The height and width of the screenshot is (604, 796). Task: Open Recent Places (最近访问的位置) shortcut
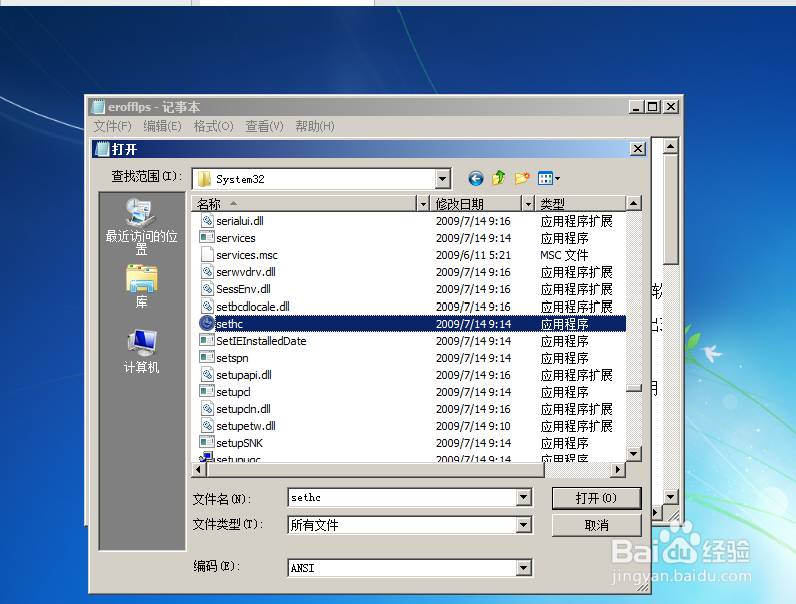pos(141,227)
